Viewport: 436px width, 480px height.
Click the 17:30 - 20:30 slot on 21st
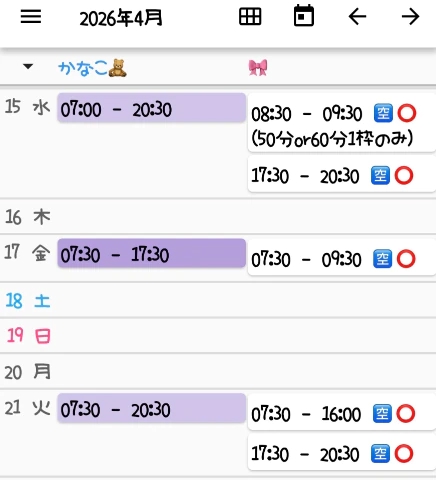tap(342, 453)
